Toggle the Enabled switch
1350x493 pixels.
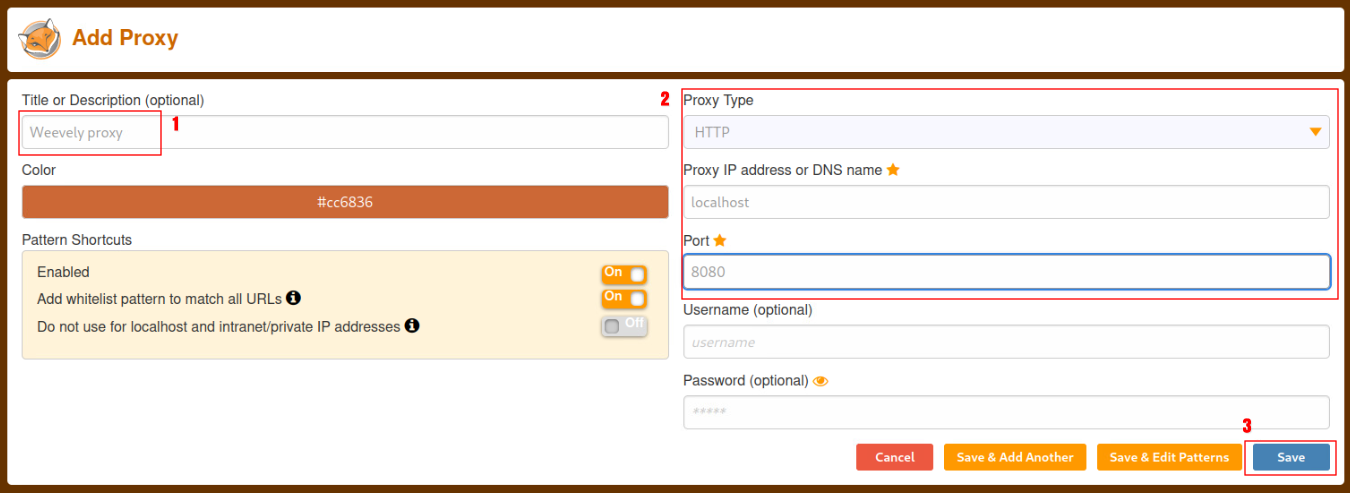pos(624,274)
